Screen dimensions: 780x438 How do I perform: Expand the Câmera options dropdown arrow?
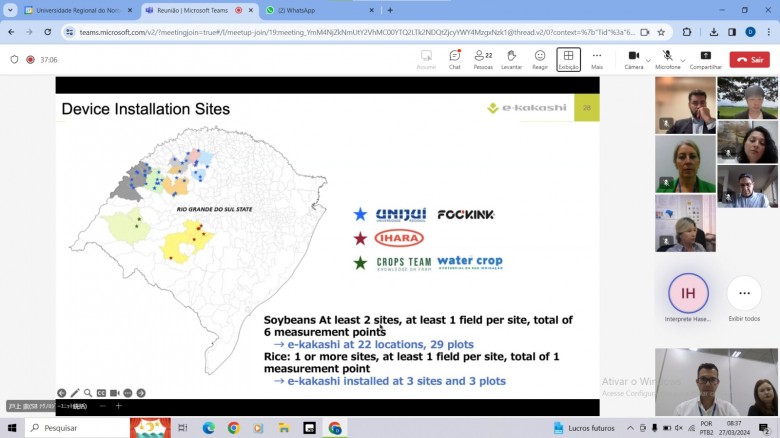[649, 59]
